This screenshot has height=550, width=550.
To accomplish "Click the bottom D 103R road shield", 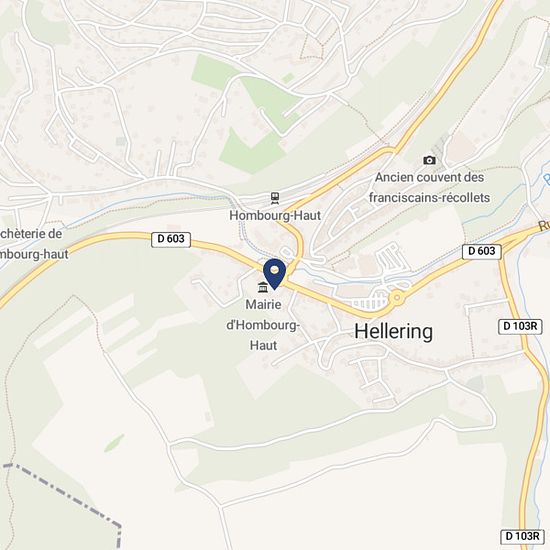I will point(522,536).
